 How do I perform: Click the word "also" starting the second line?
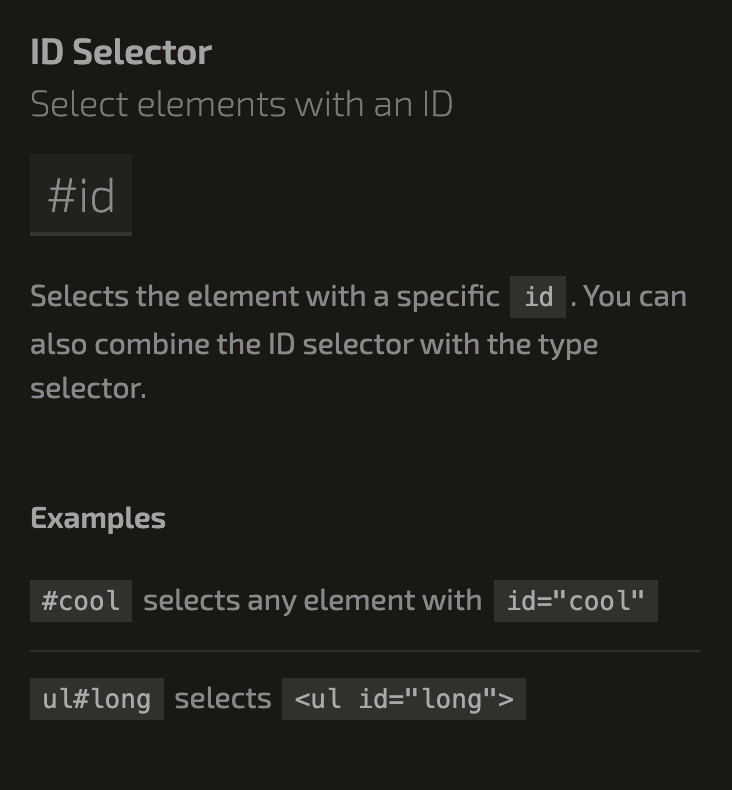58,344
